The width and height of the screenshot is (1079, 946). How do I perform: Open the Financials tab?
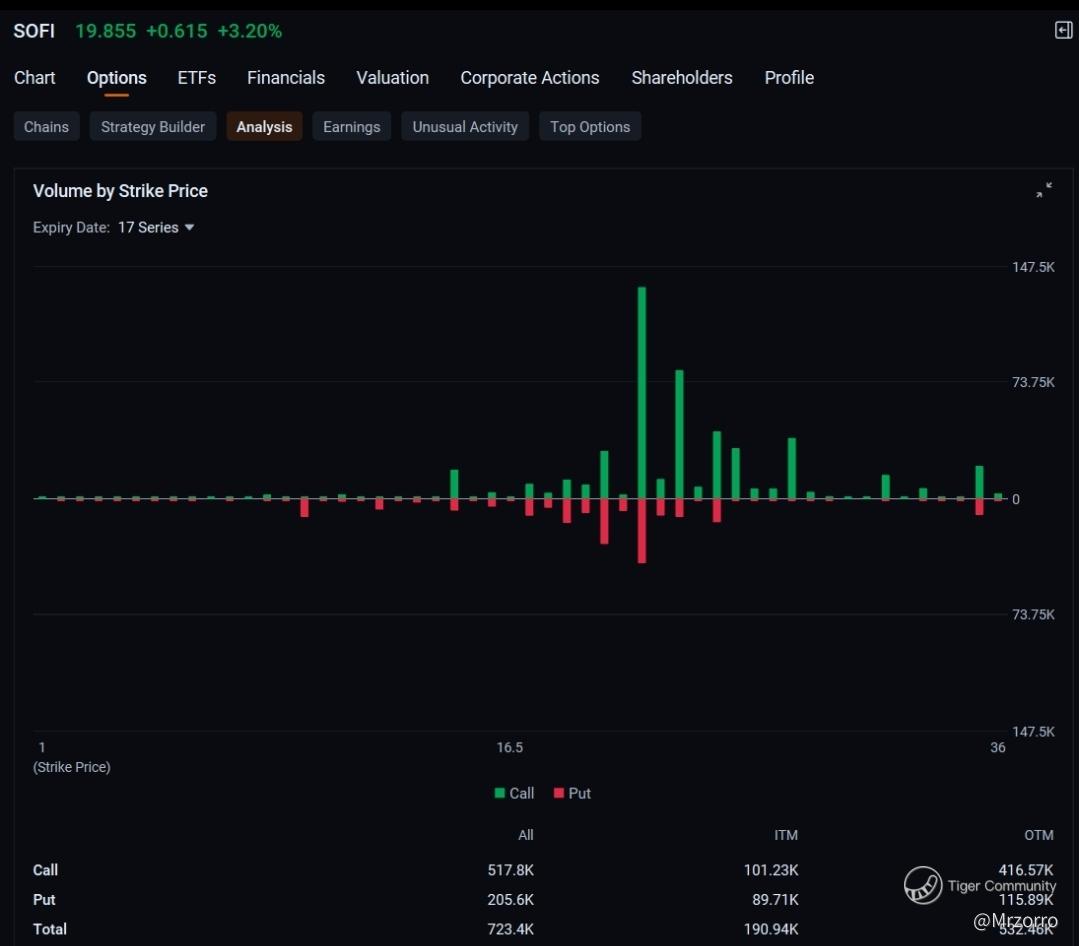[x=286, y=78]
